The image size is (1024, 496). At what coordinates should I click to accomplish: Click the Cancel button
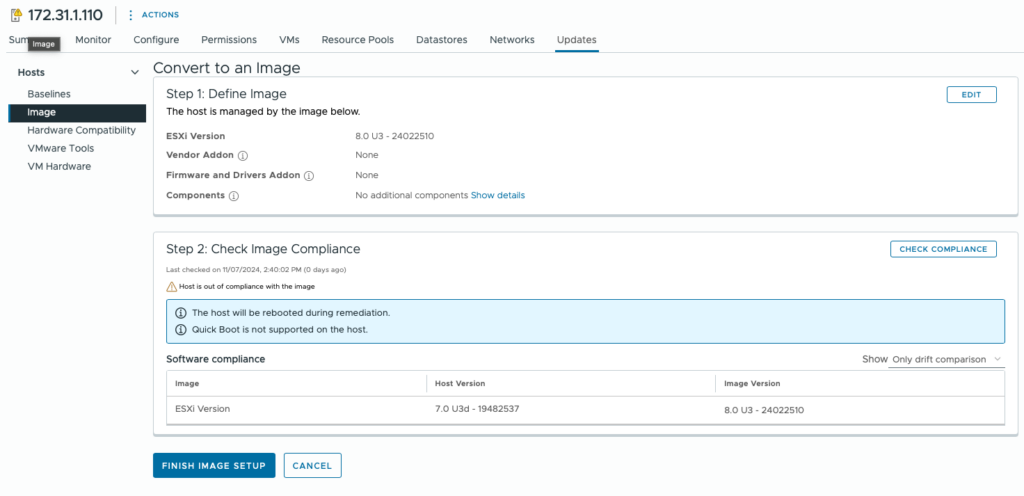(x=312, y=466)
